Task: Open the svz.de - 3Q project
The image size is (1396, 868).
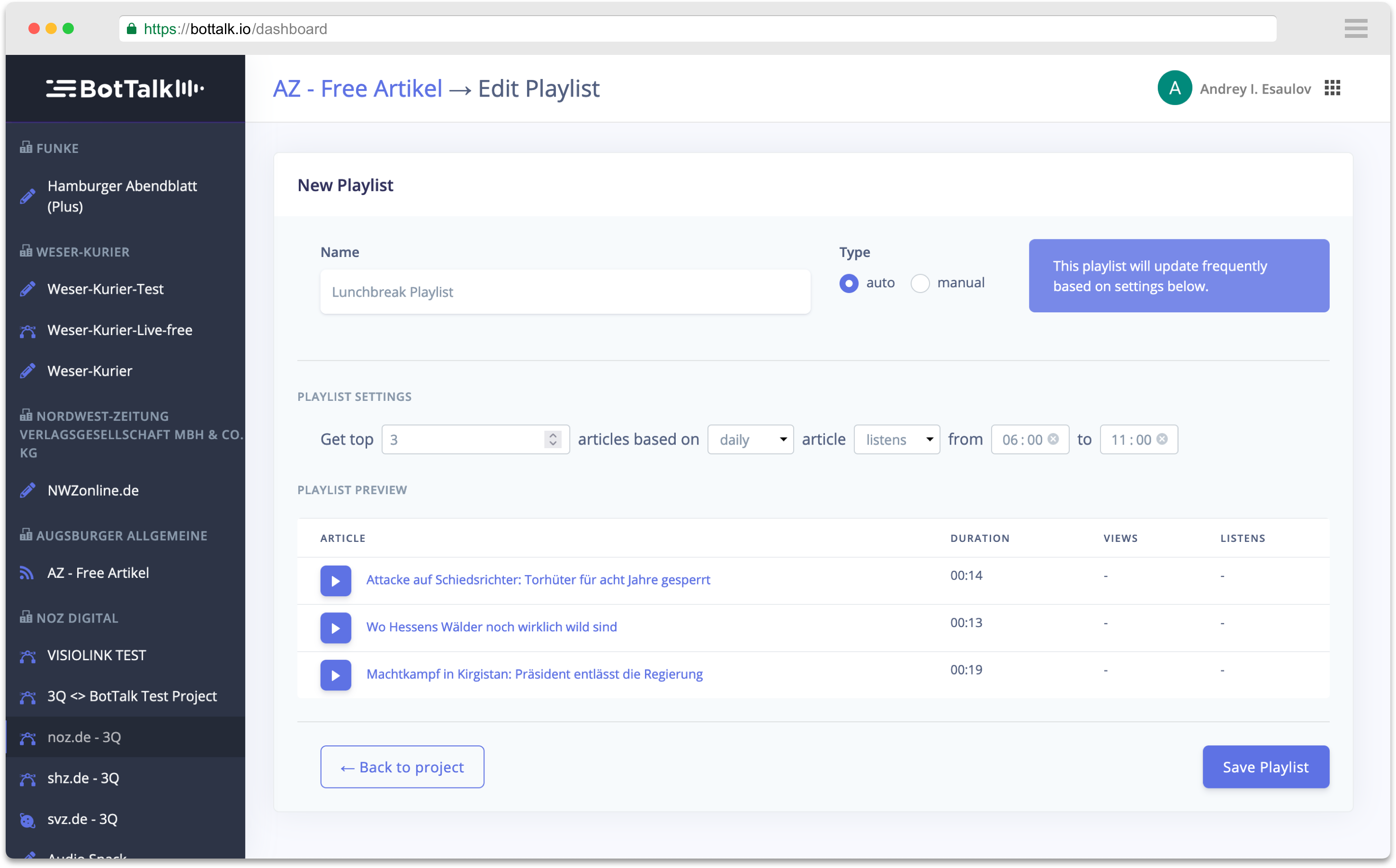Action: point(83,819)
